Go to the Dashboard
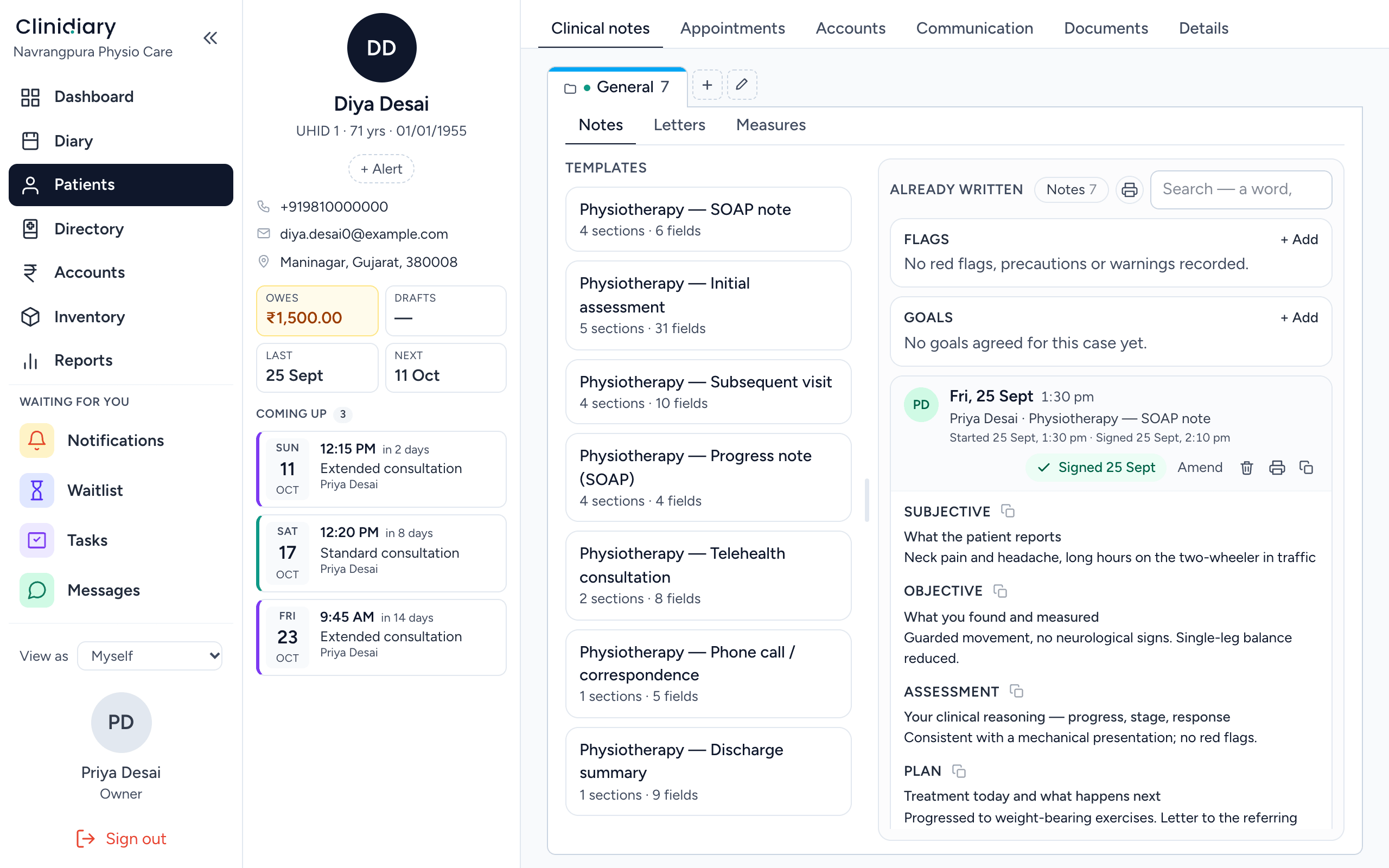Viewport: 1389px width, 868px height. (x=120, y=97)
